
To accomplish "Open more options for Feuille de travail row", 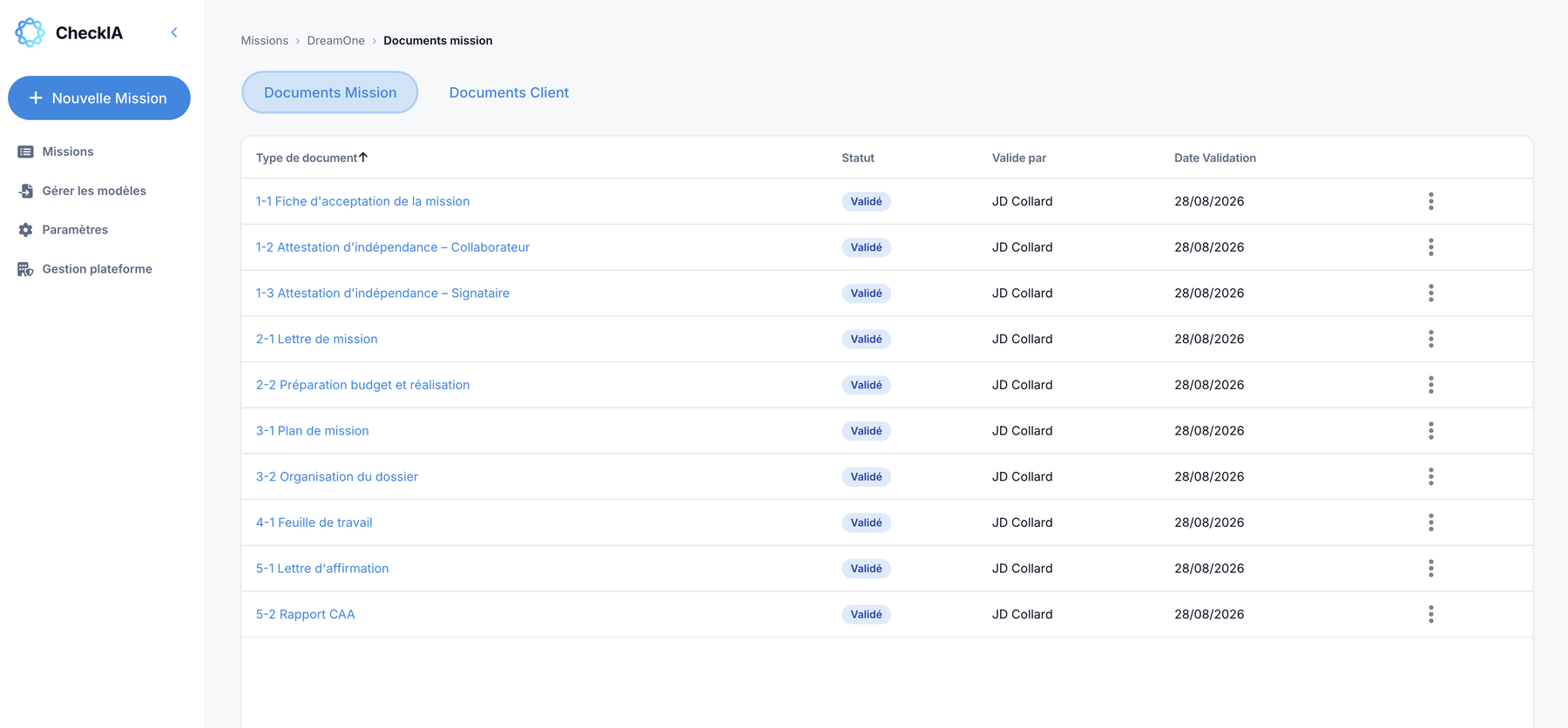I will [x=1430, y=522].
